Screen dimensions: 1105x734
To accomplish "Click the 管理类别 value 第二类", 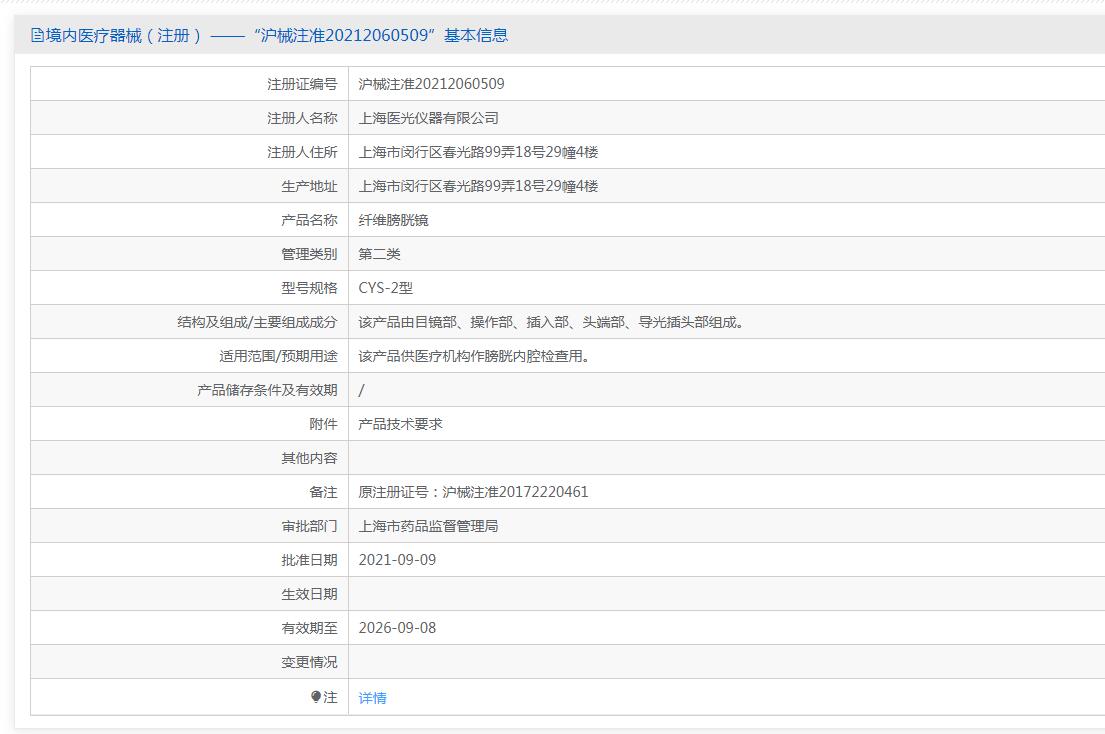I will click(x=379, y=254).
